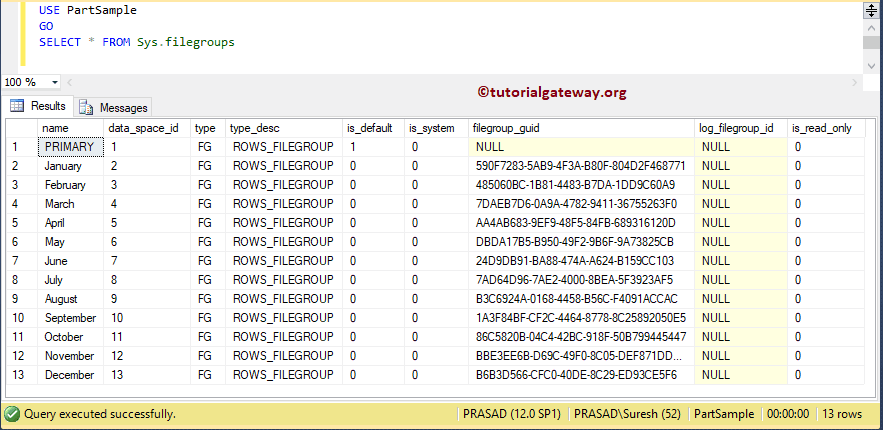Click "USE PartSample" line in the editor
The height and width of the screenshot is (430, 883).
coord(88,10)
